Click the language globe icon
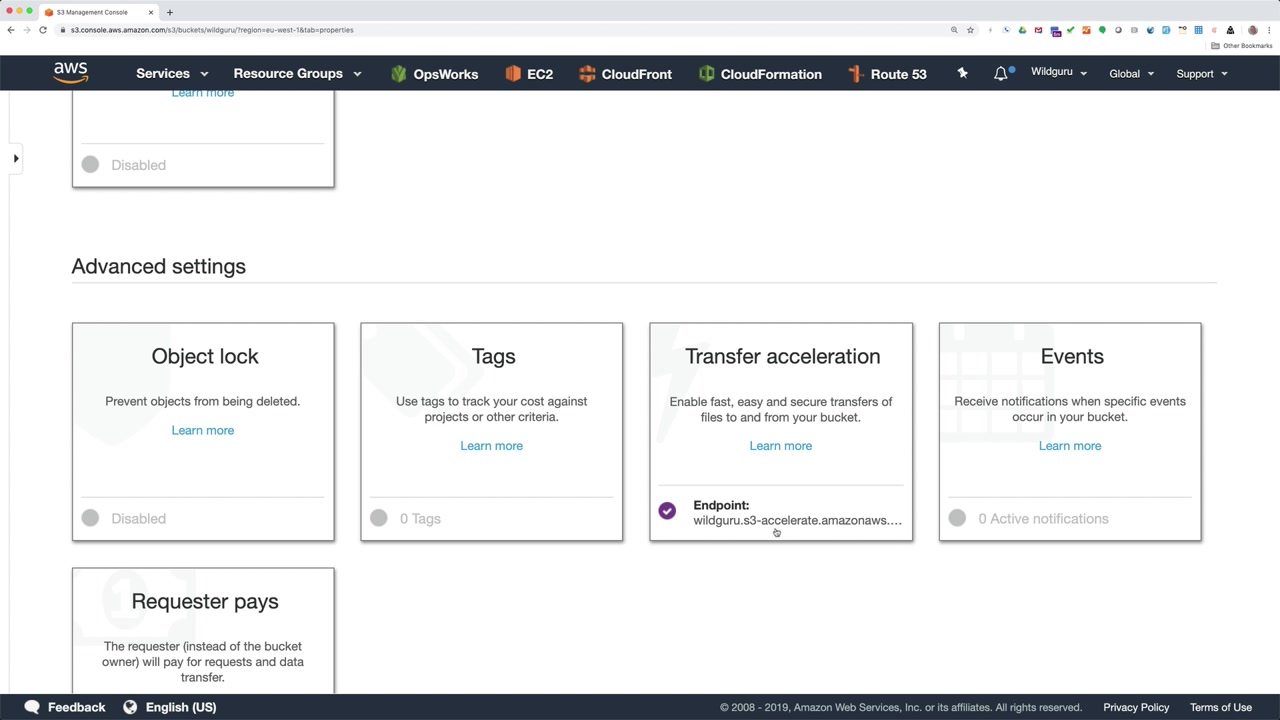Viewport: 1280px width, 720px height. pos(130,707)
